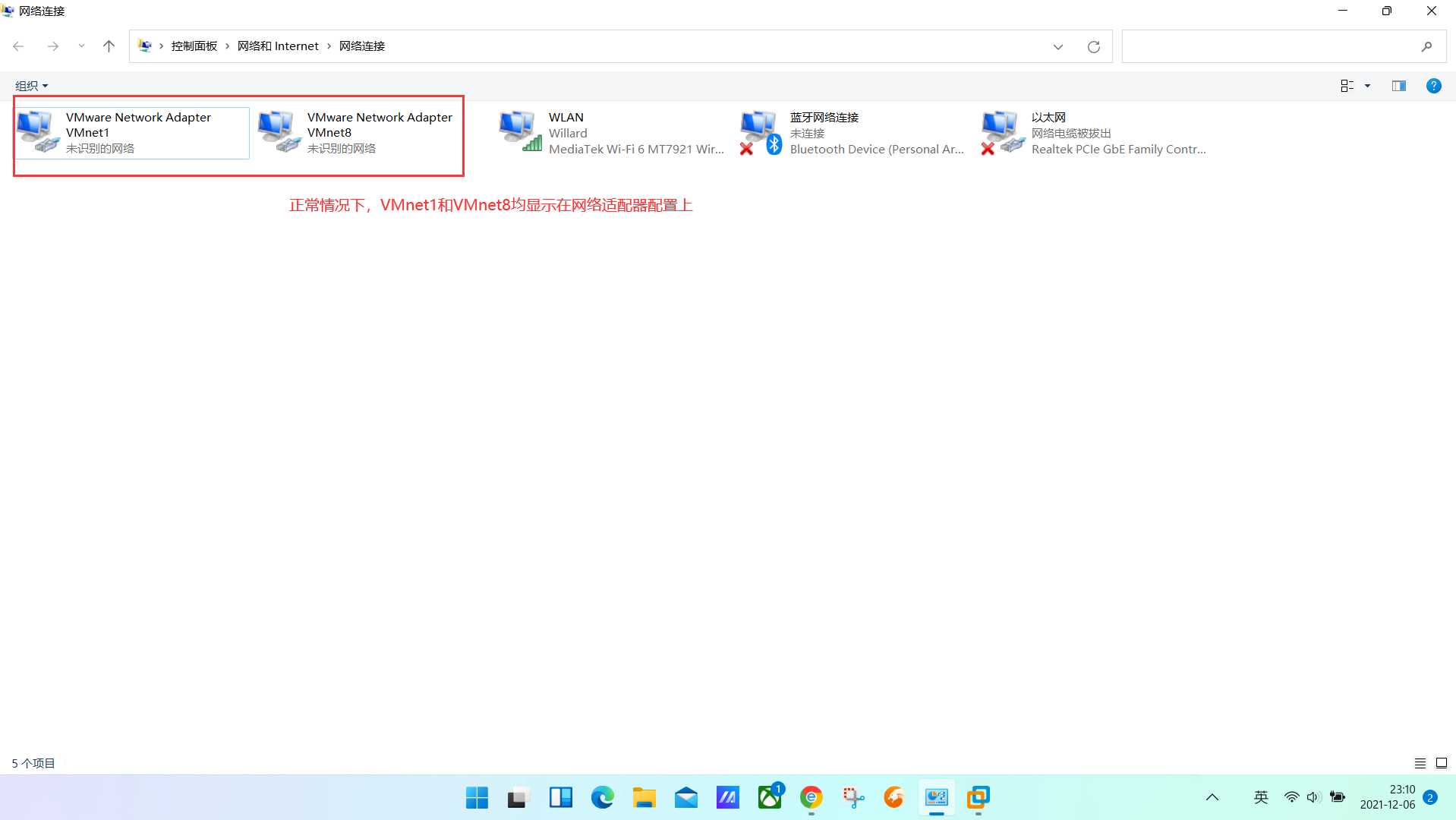This screenshot has height=820, width=1456.
Task: Open the battery tray icon
Action: tap(1338, 797)
